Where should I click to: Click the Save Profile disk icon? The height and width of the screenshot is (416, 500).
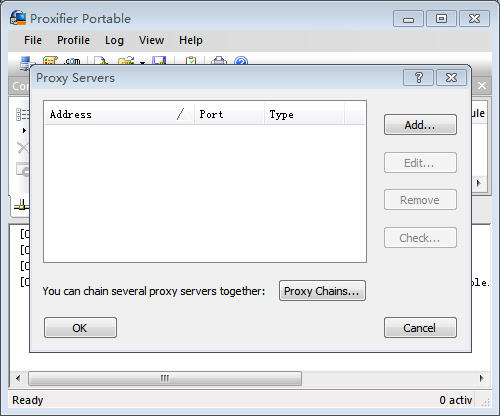[x=159, y=61]
